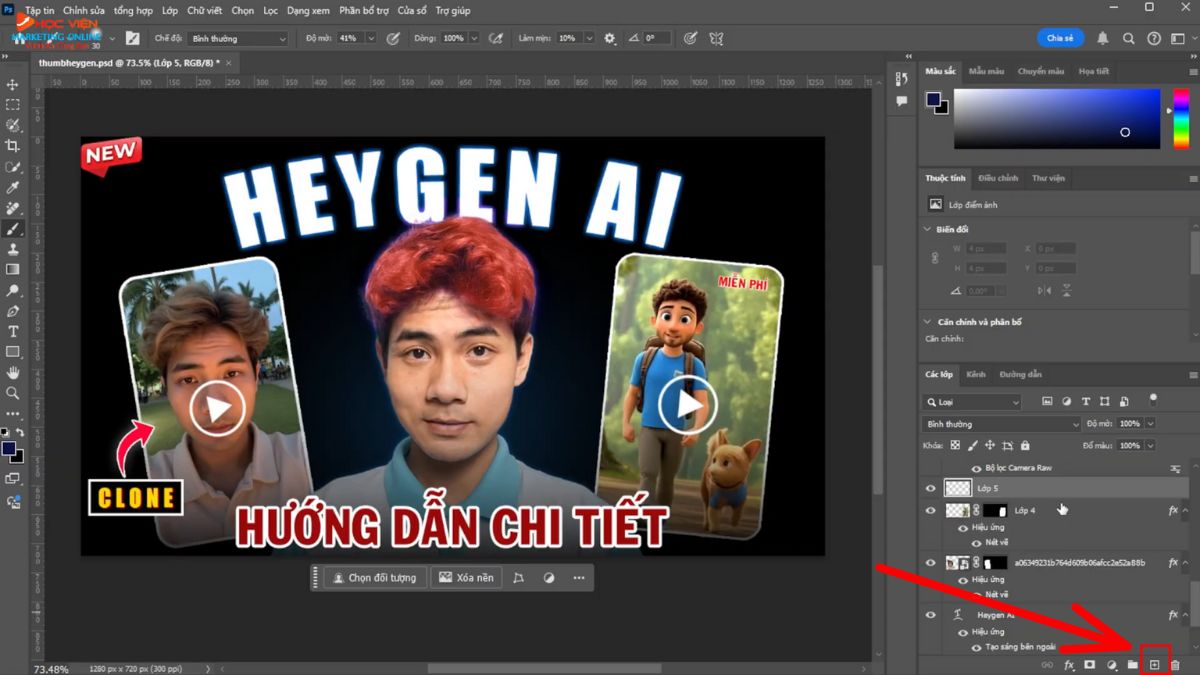Collapse Căn chỉnh và phân bổ section

coord(928,322)
